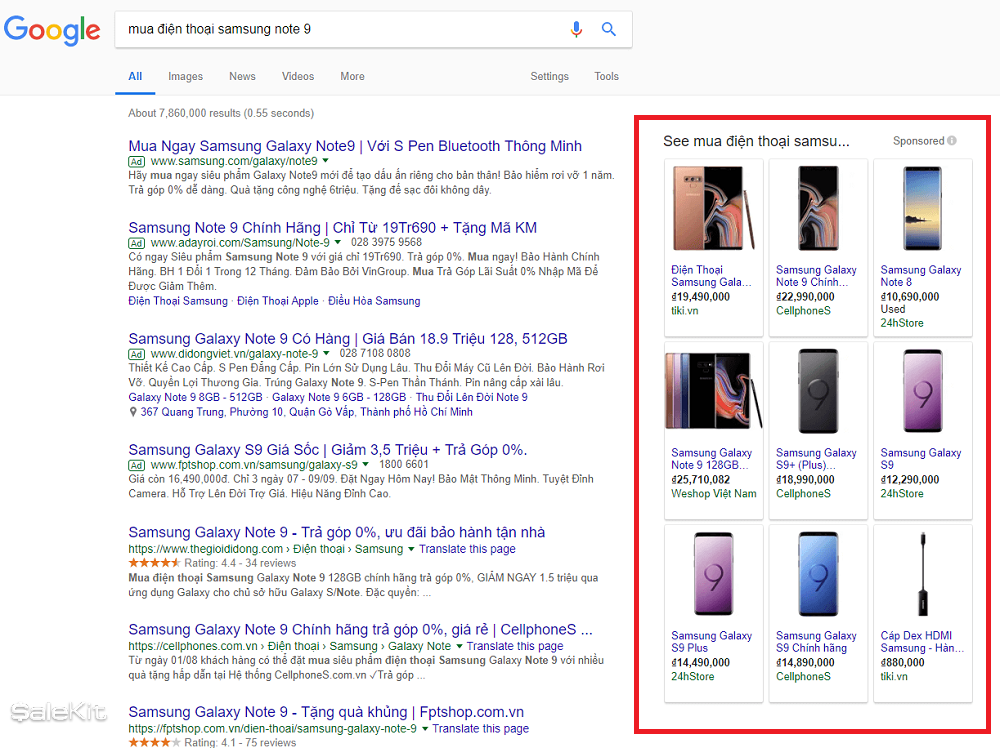Viewport: 1000px width, 748px height.
Task: Click the Điện Thoại Apple sitelink
Action: tap(274, 301)
